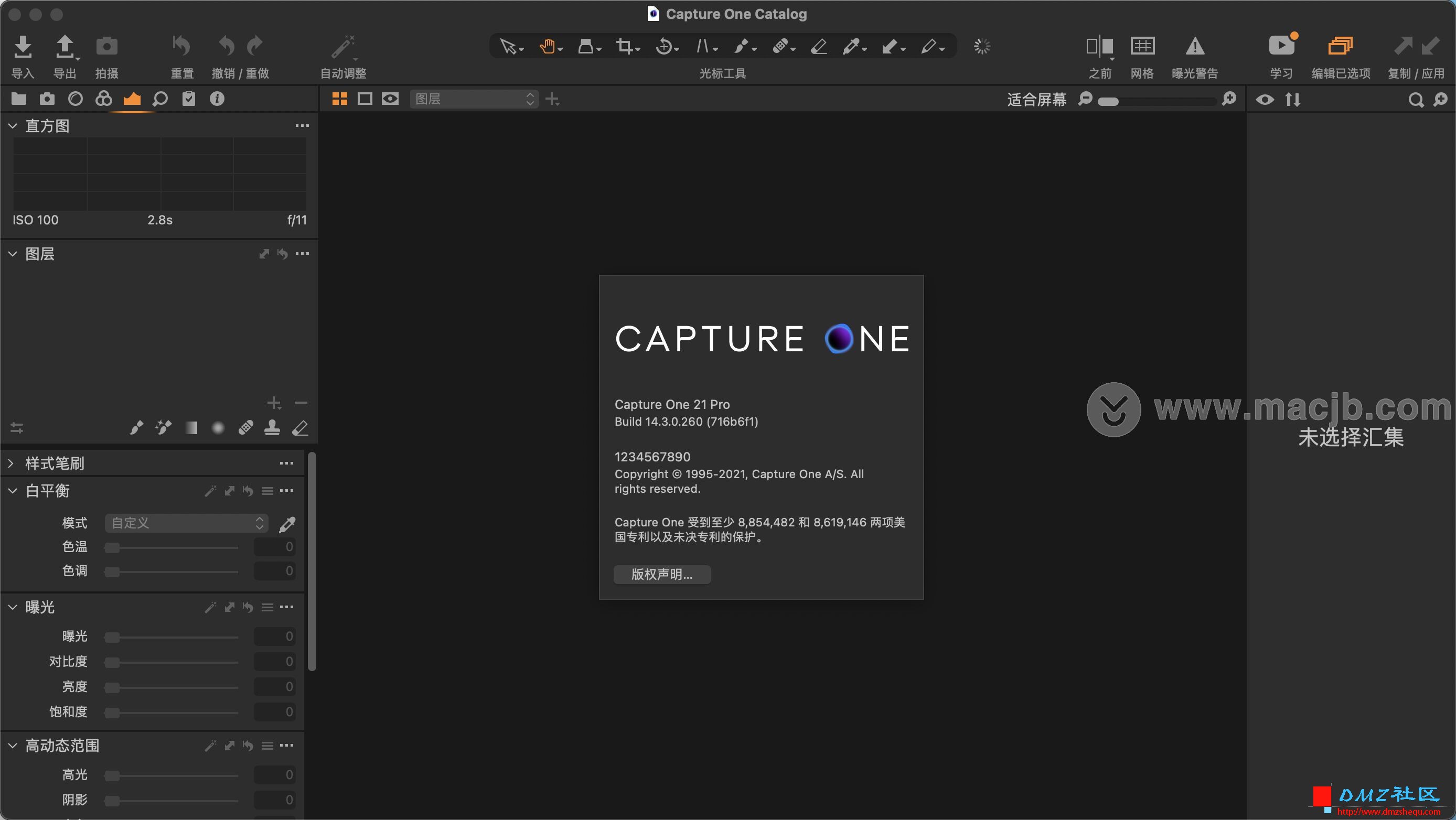Switch viewer to multi-view grid mode
Viewport: 1456px width, 820px height.
tap(340, 99)
